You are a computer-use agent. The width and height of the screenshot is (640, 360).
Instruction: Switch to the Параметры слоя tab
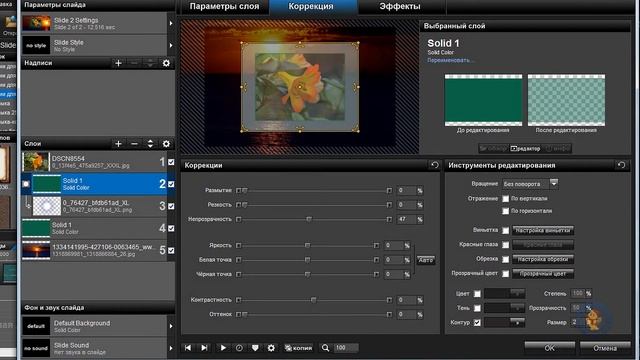point(224,7)
